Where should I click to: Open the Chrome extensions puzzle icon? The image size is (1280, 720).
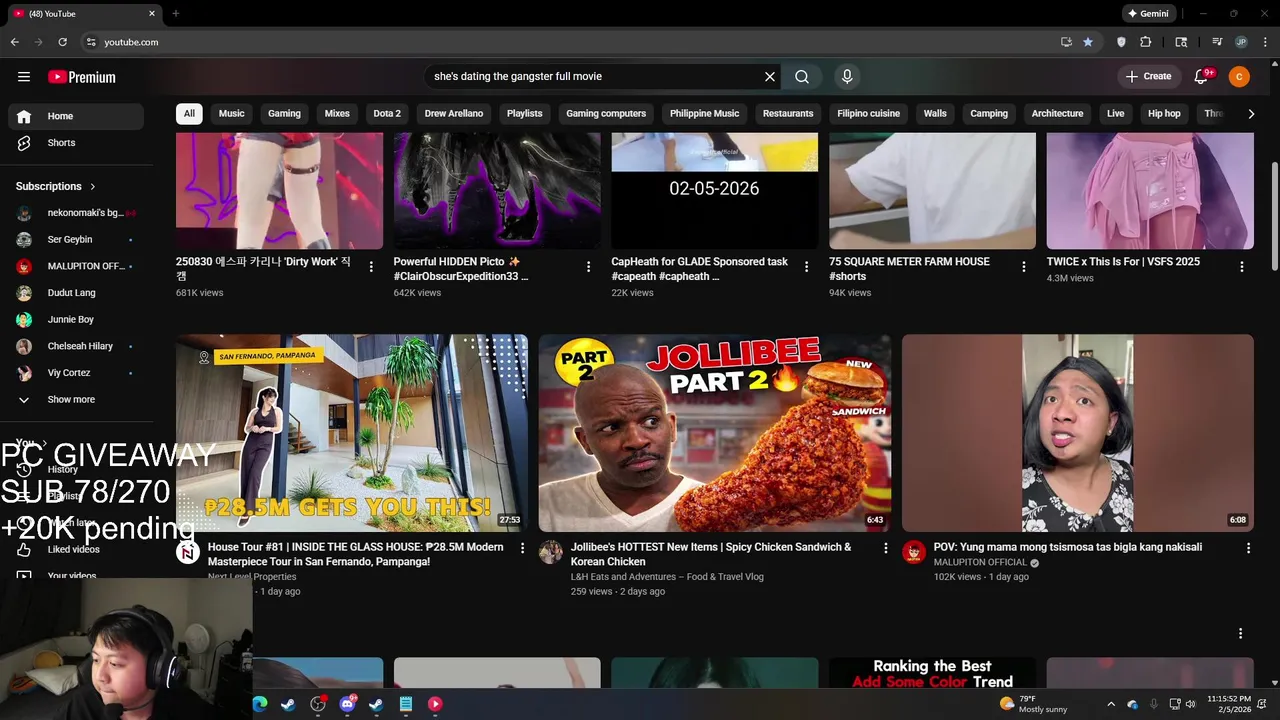point(1146,42)
